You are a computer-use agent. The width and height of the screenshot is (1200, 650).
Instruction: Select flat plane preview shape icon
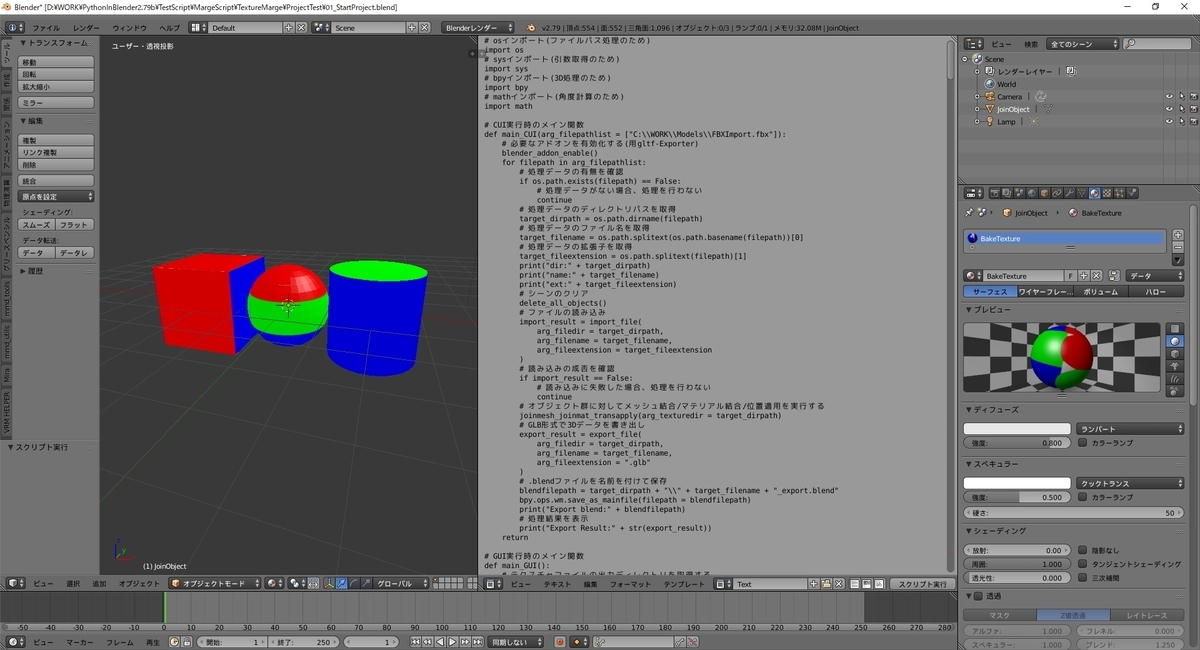click(x=1176, y=328)
